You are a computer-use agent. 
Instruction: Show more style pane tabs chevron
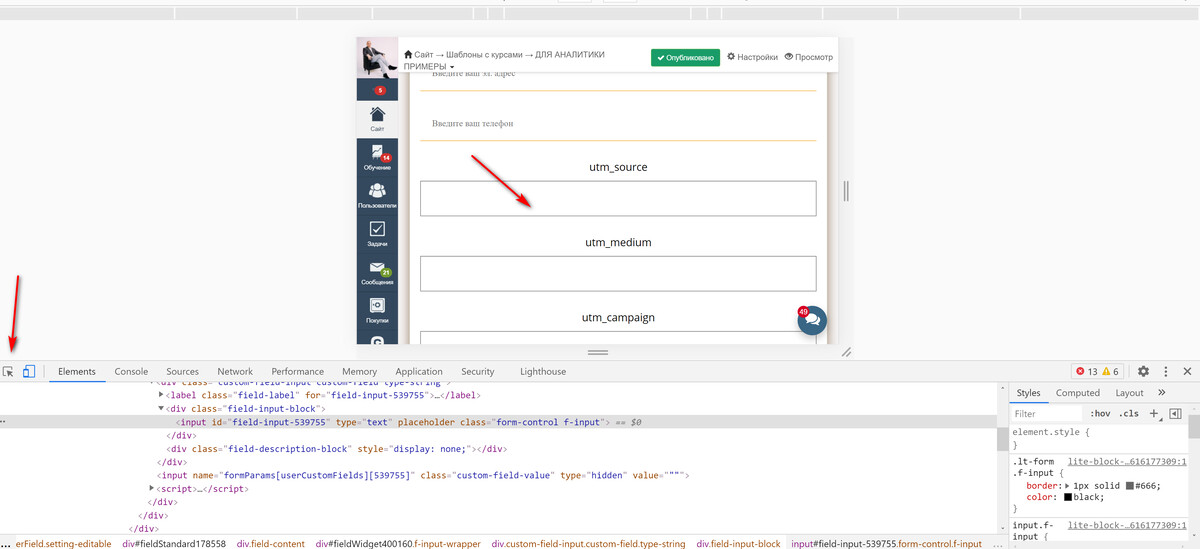click(1162, 393)
